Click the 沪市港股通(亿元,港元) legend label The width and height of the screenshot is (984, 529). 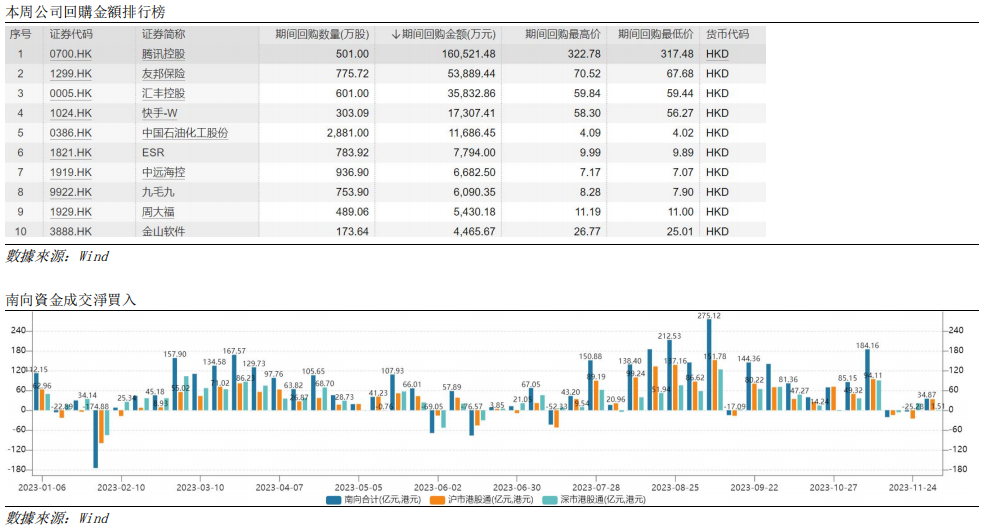pyautogui.click(x=490, y=500)
